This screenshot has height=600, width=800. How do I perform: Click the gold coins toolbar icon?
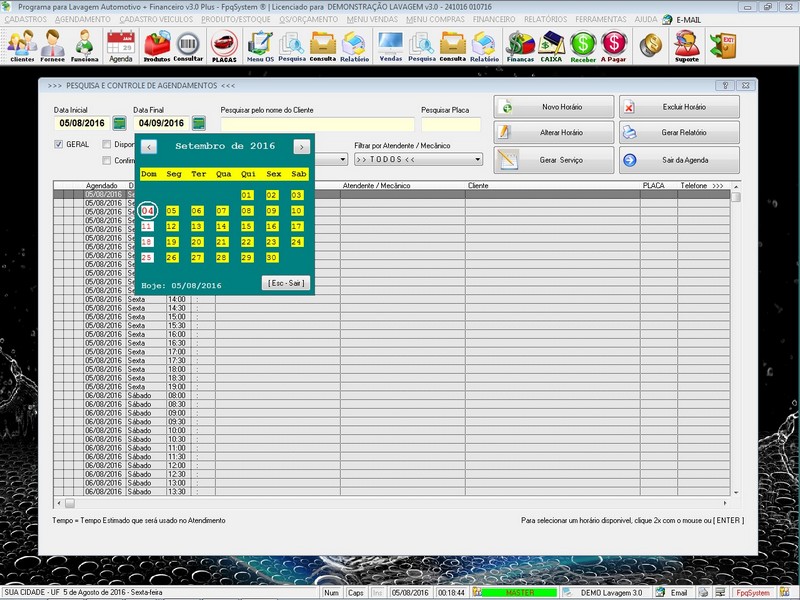tap(651, 45)
